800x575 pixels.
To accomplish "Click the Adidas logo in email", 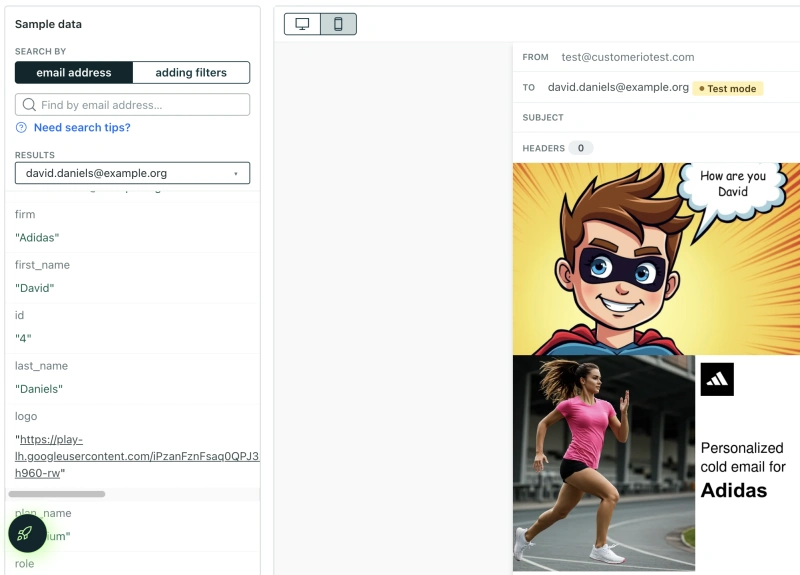I will pos(717,379).
